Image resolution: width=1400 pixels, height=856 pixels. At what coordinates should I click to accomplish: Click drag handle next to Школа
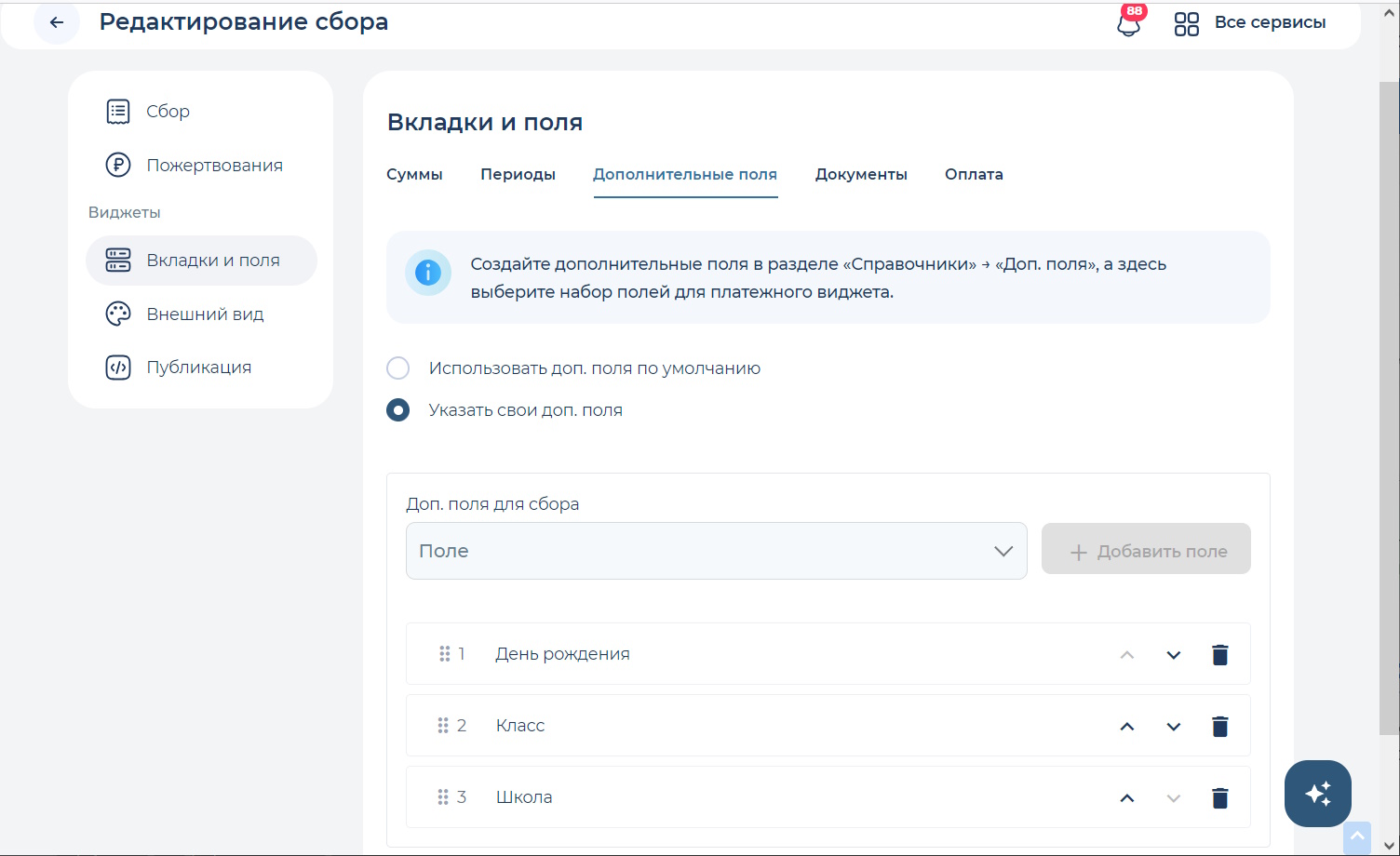tap(443, 797)
